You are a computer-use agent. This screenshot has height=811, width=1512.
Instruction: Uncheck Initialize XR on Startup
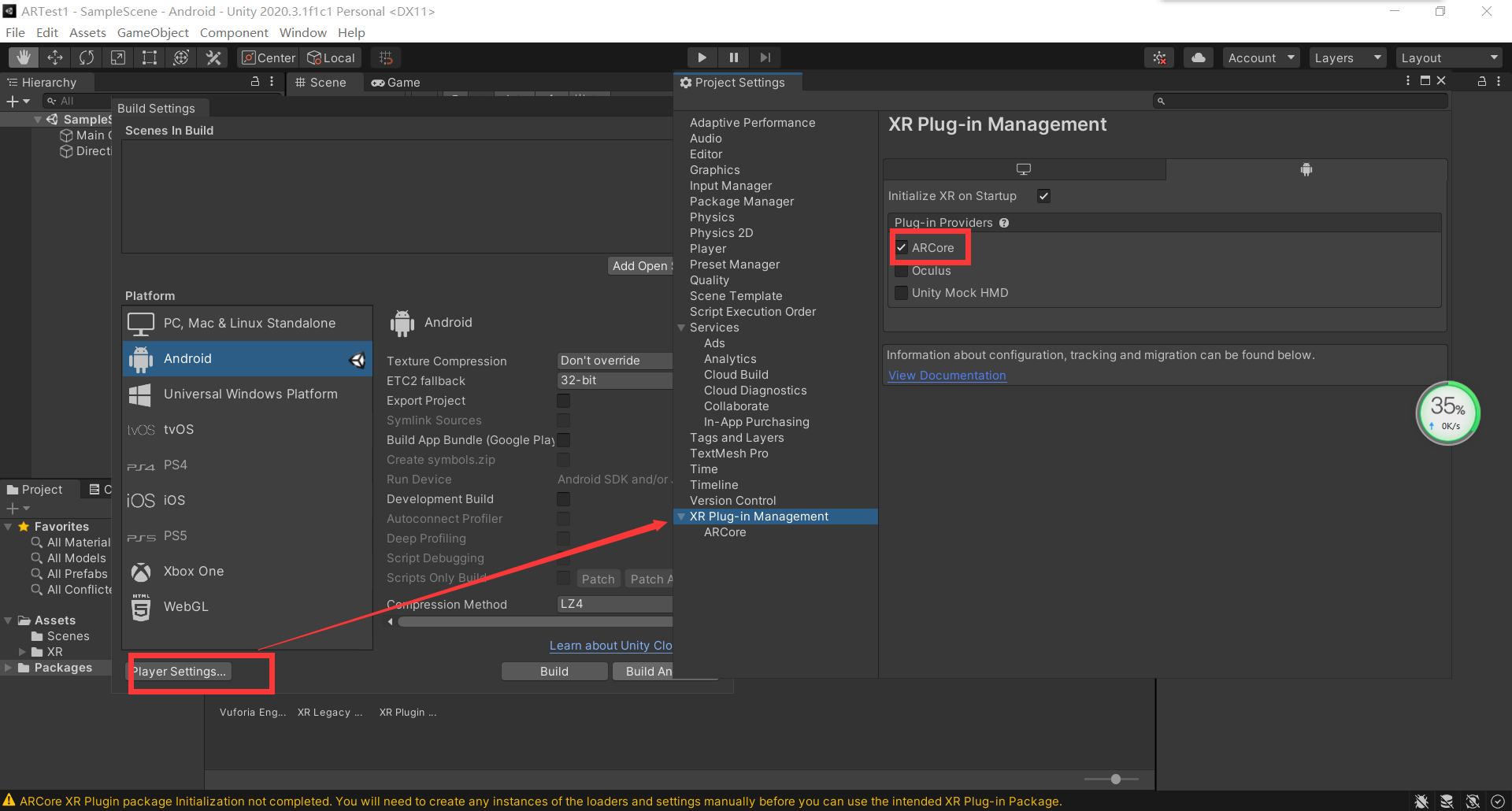coord(1043,195)
